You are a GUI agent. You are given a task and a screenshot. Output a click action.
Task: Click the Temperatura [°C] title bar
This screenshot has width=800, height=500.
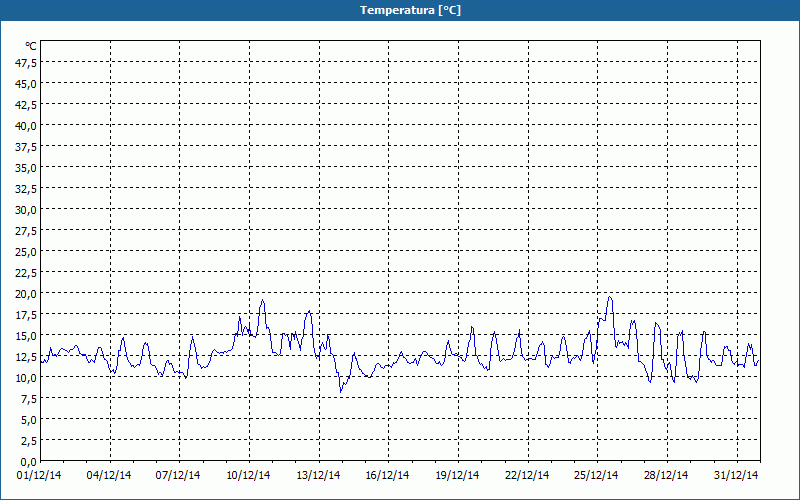click(x=400, y=10)
